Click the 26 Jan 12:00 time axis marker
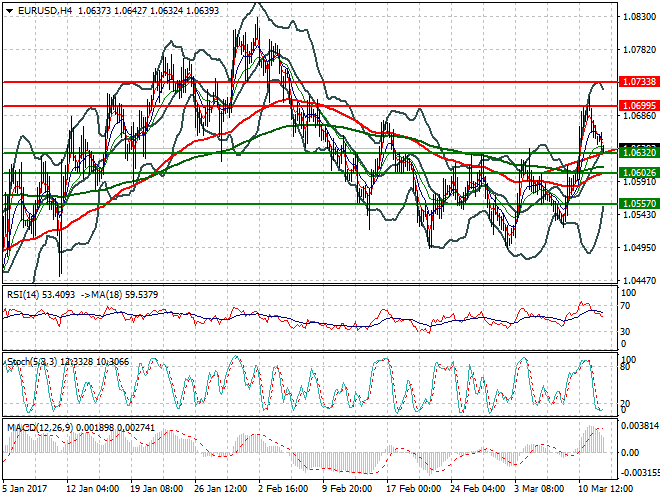This screenshot has height=500, width=660. [220, 489]
